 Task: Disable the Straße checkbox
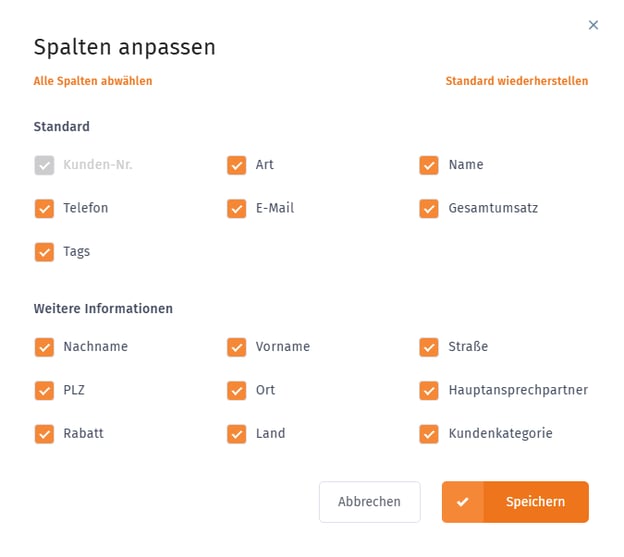click(429, 347)
